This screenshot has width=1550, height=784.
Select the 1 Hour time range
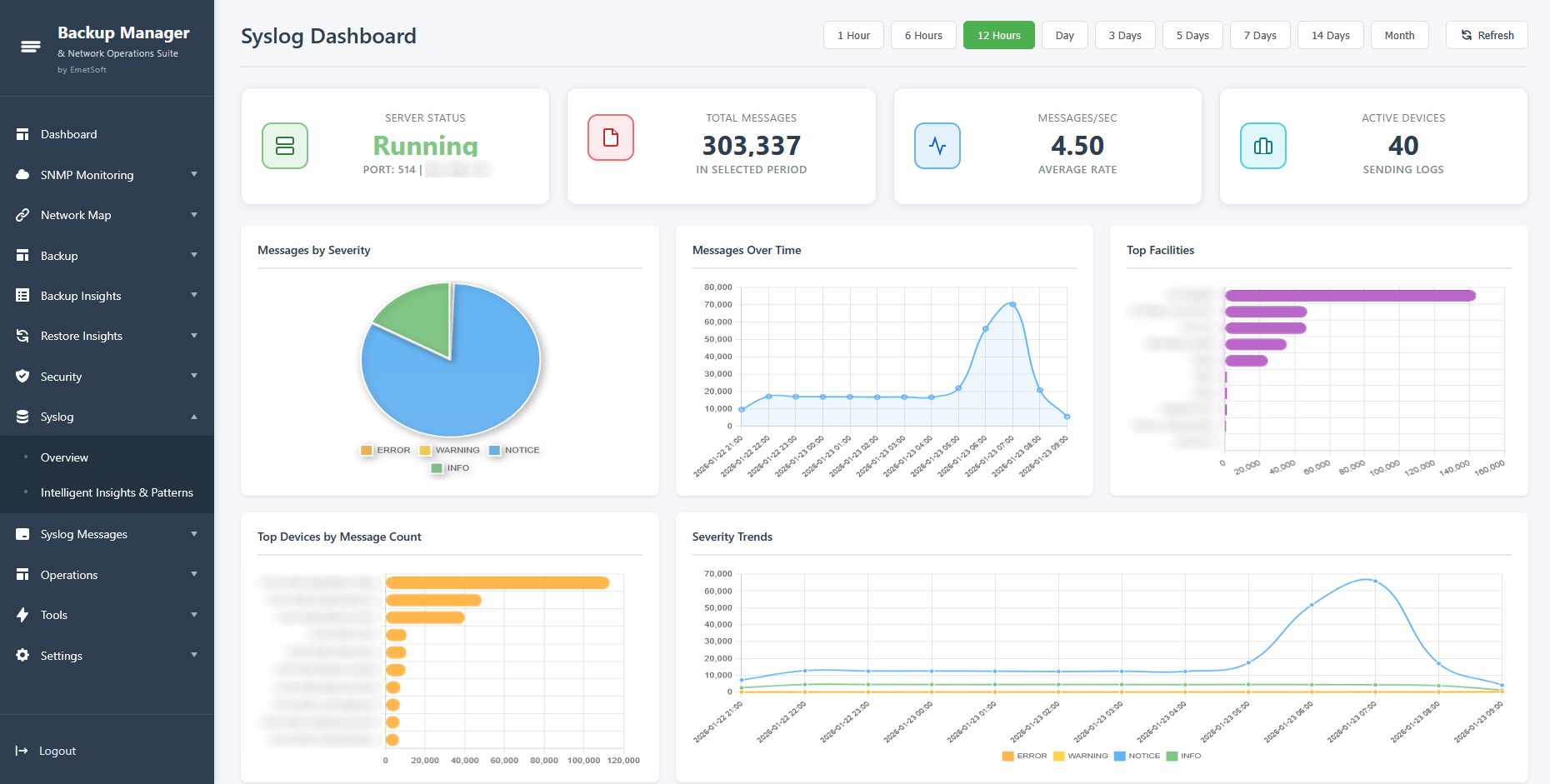853,35
